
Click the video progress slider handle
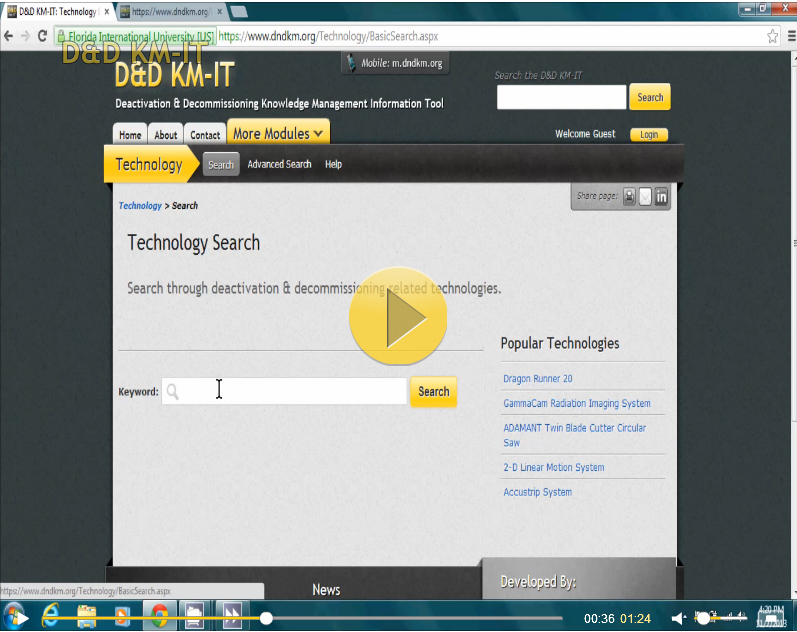[x=266, y=618]
